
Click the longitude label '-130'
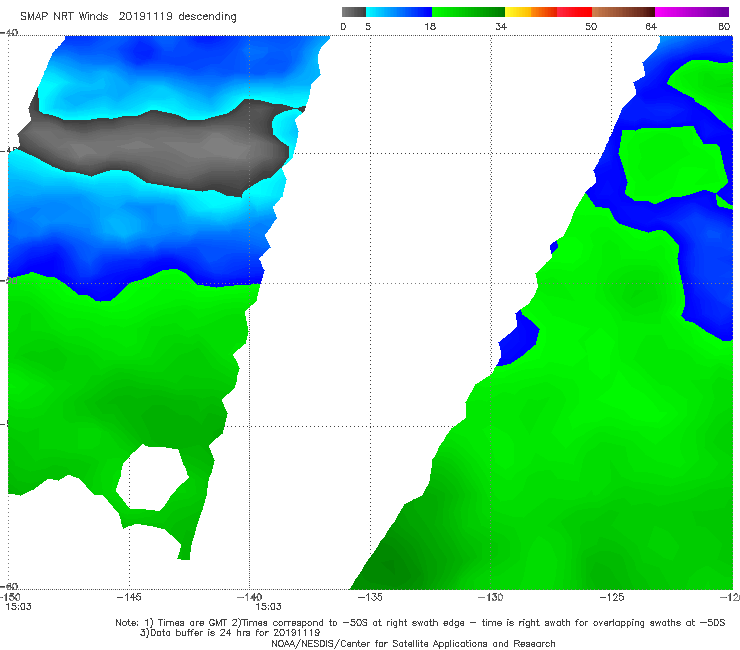(491, 597)
